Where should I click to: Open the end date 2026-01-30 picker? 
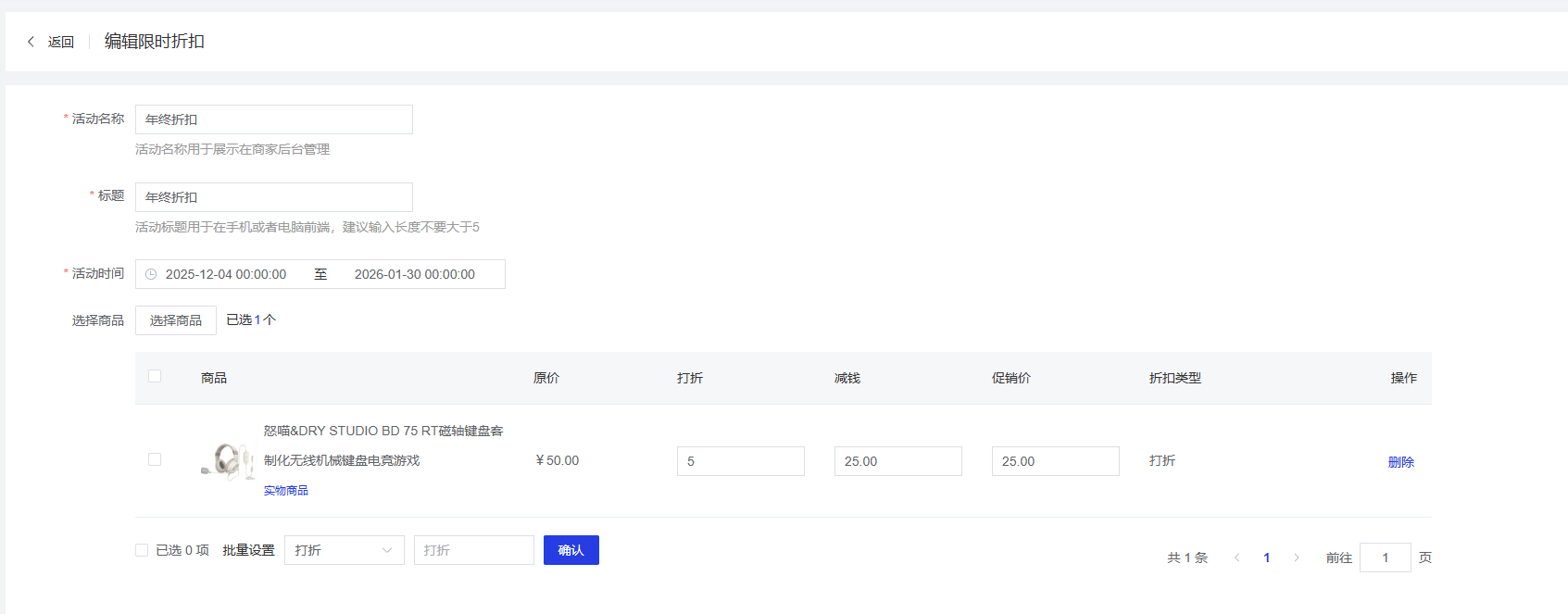pos(414,274)
